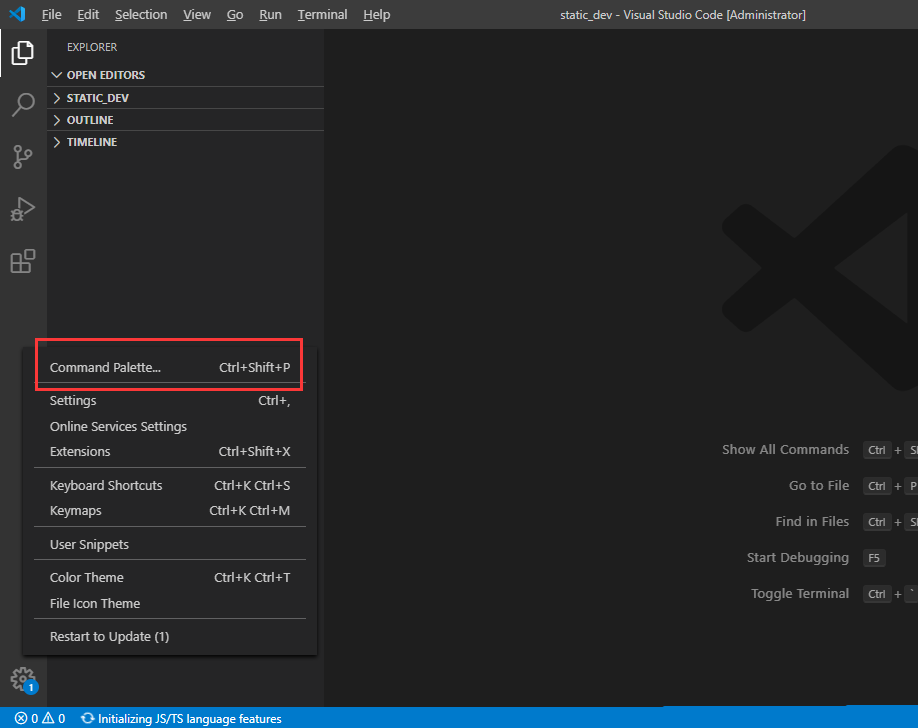Expand the Timeline section
This screenshot has width=918, height=728.
185,142
